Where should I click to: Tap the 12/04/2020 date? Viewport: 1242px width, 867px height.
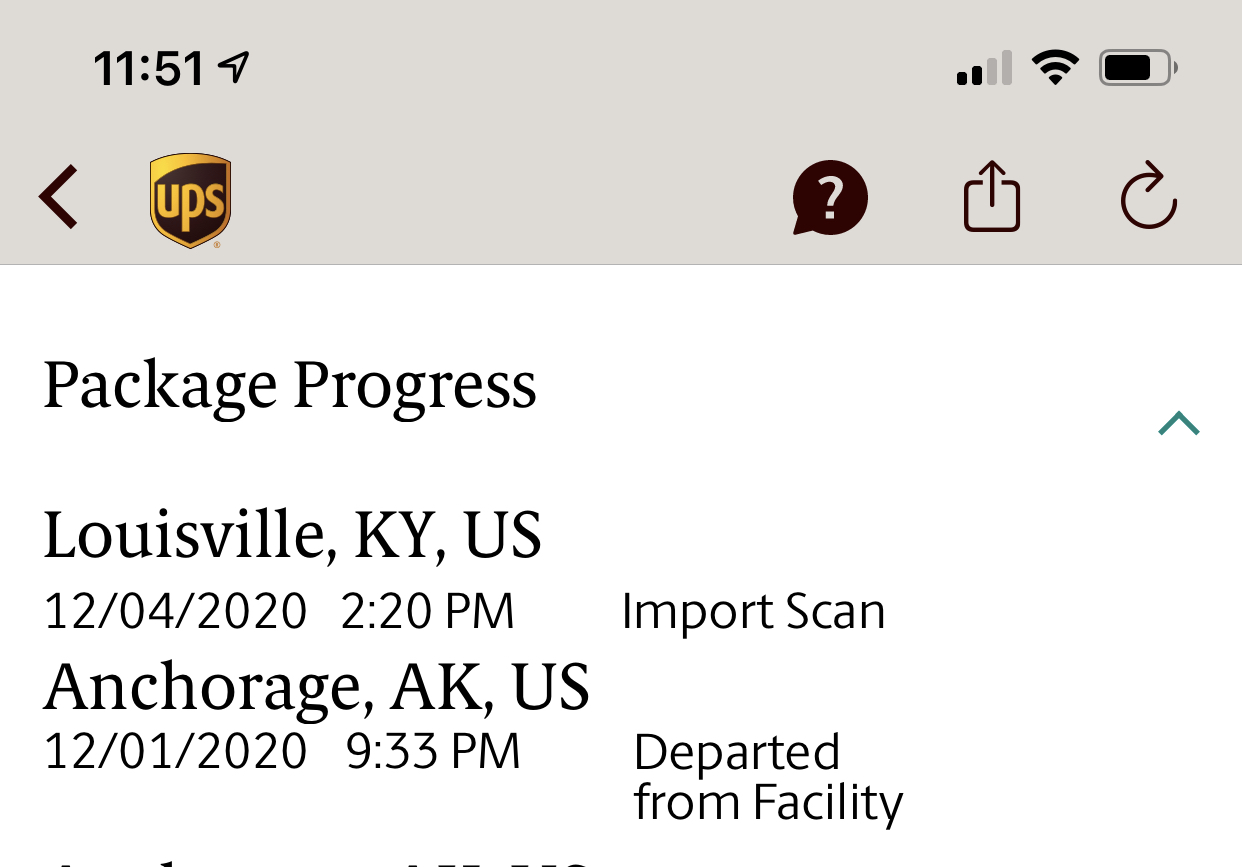point(175,611)
